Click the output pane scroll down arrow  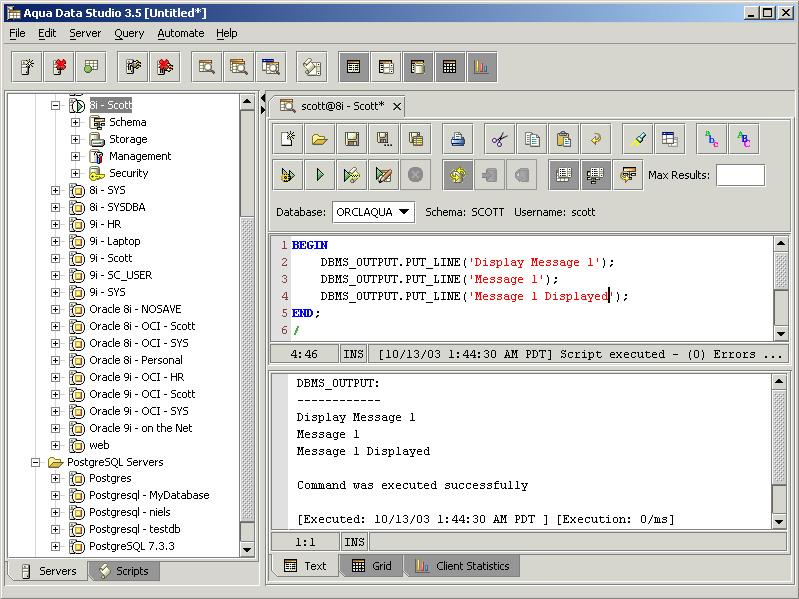tap(779, 521)
